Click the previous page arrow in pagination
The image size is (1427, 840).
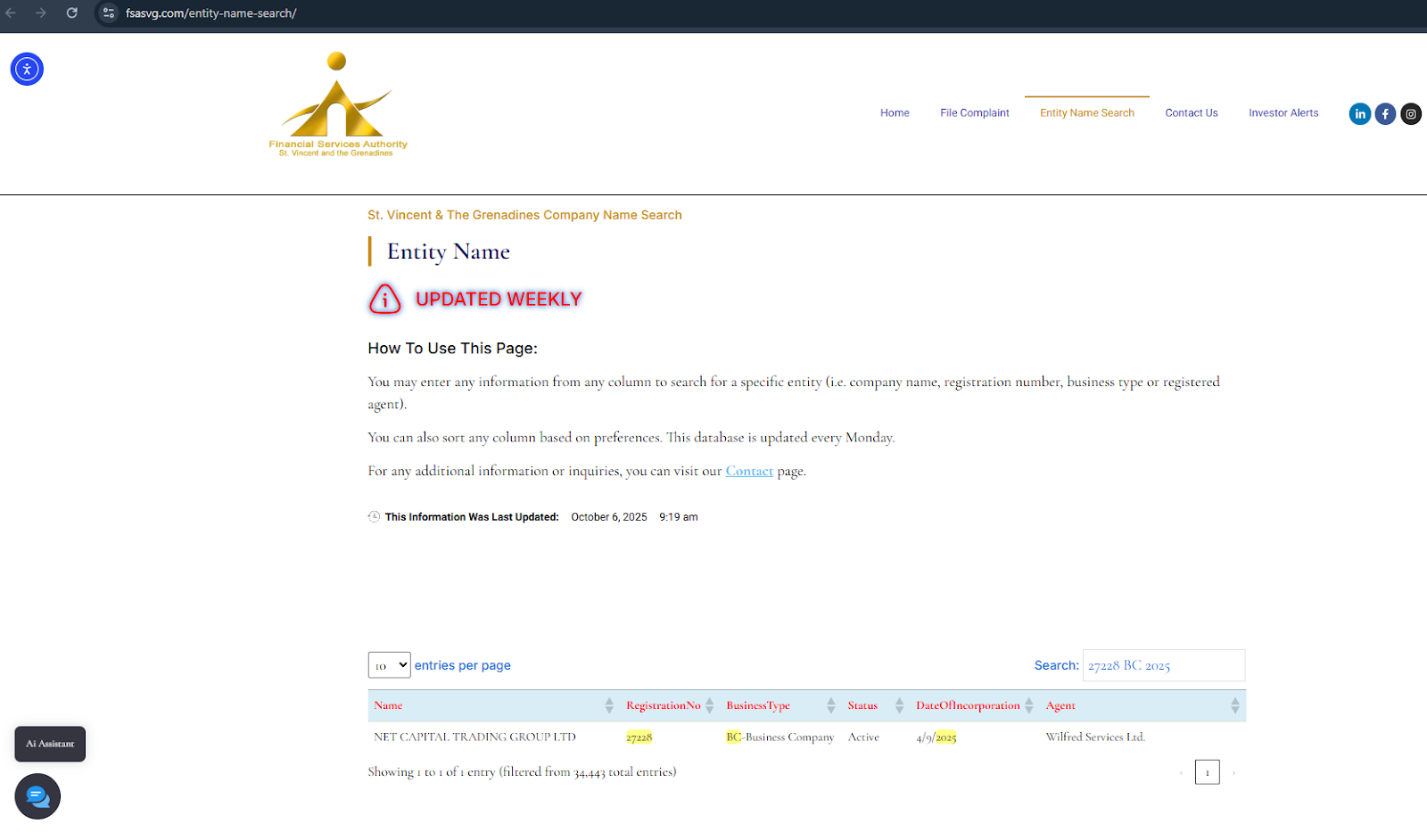coord(1182,772)
